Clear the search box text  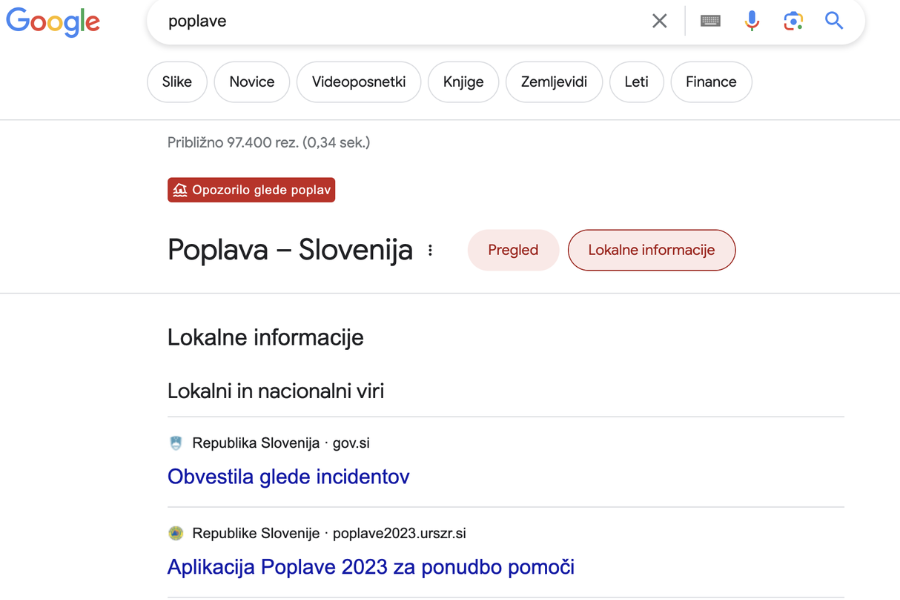[659, 21]
